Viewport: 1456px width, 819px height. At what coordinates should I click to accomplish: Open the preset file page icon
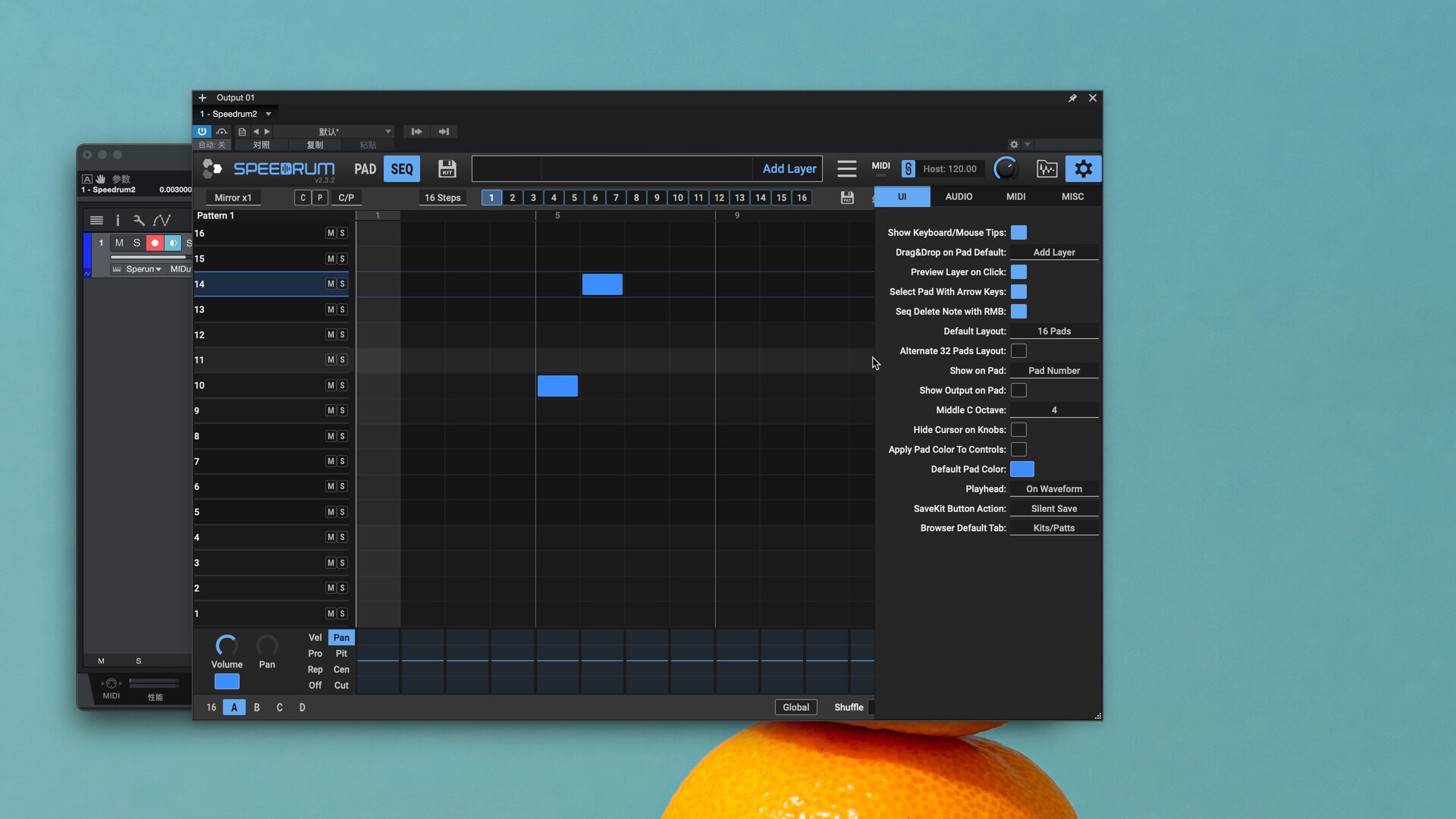click(242, 131)
